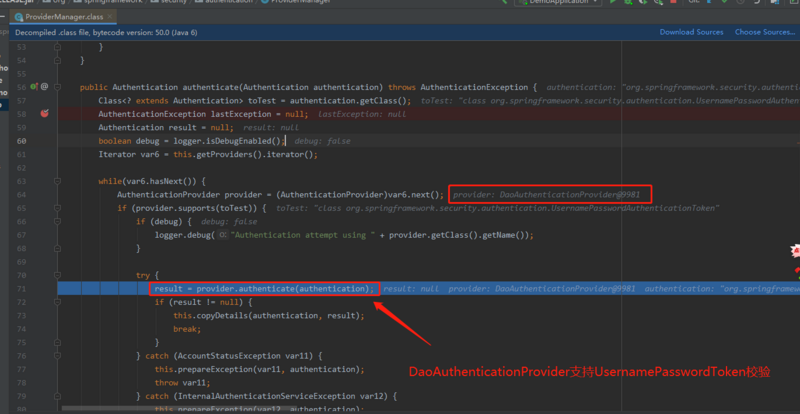Click the green Run button in toolbar
This screenshot has width=800, height=414.
coord(613,2)
